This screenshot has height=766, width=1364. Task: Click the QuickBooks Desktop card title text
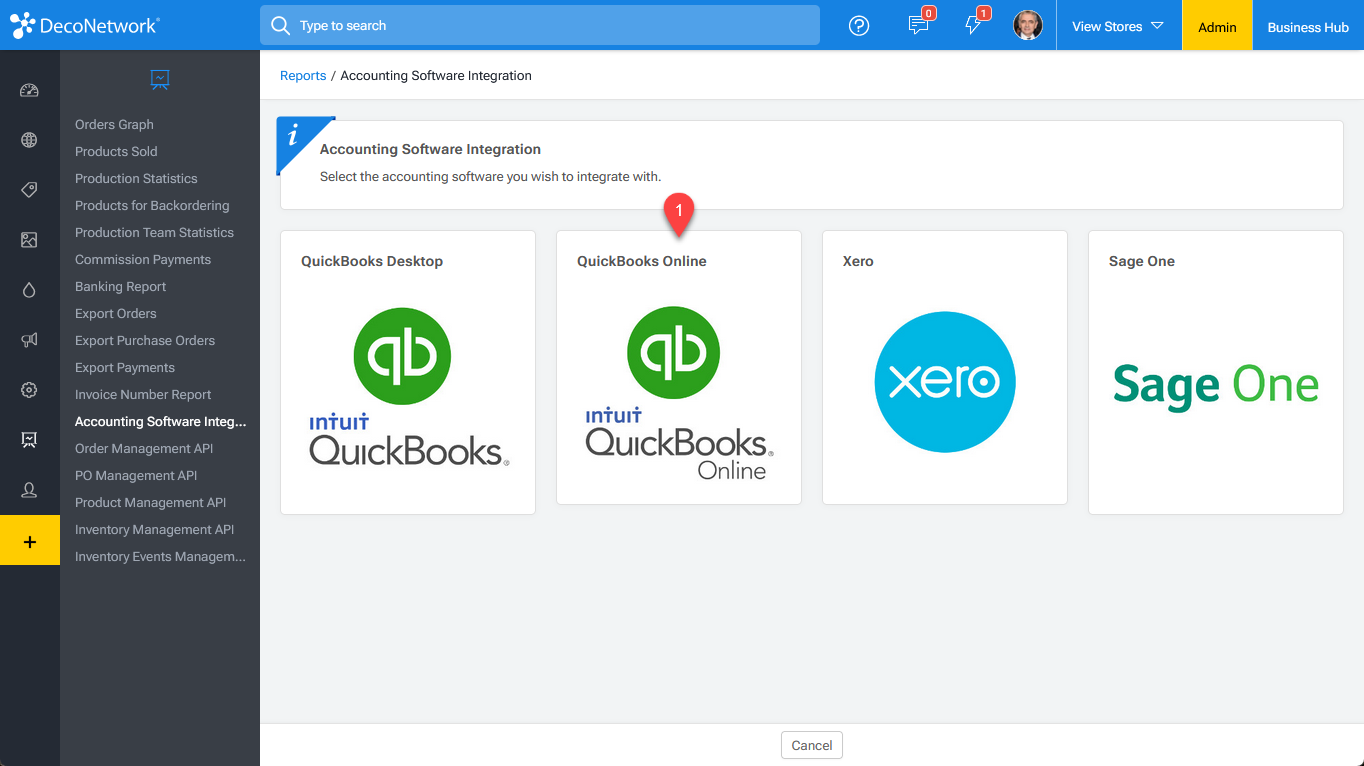click(x=372, y=261)
